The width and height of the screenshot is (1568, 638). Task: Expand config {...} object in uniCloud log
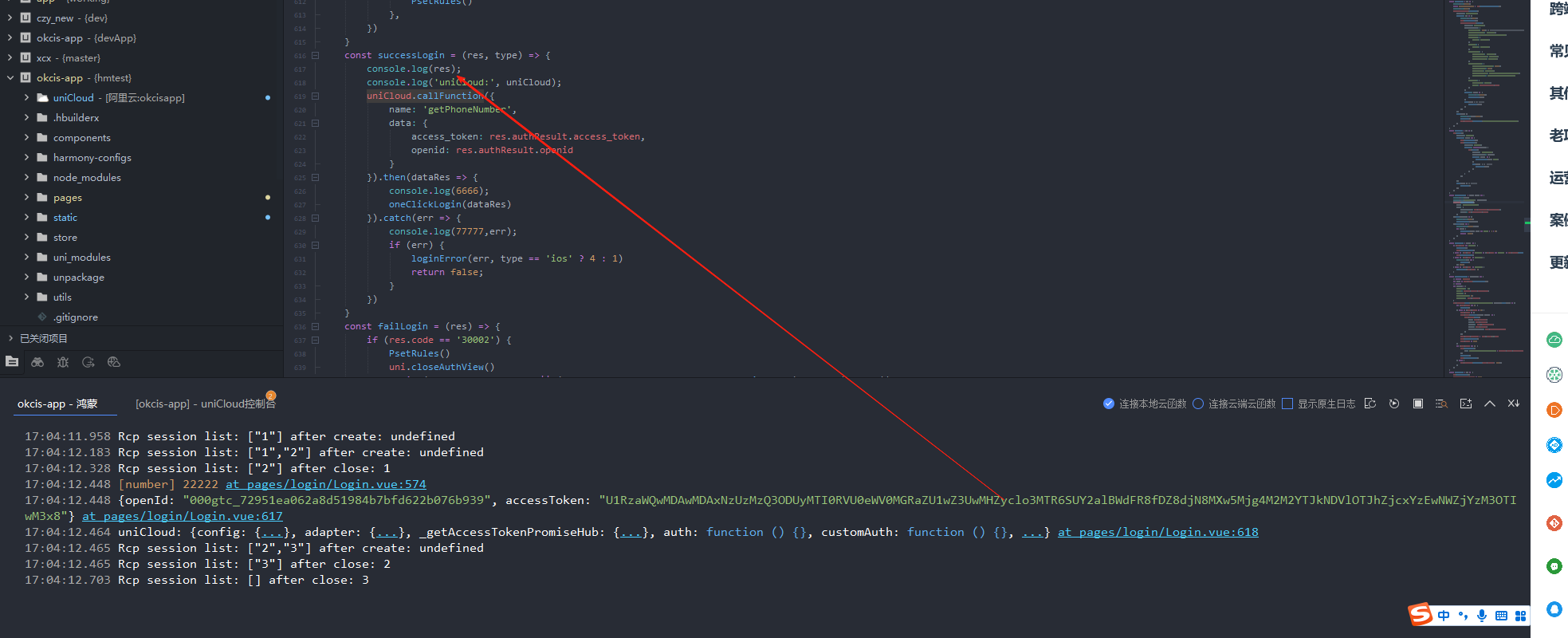271,532
